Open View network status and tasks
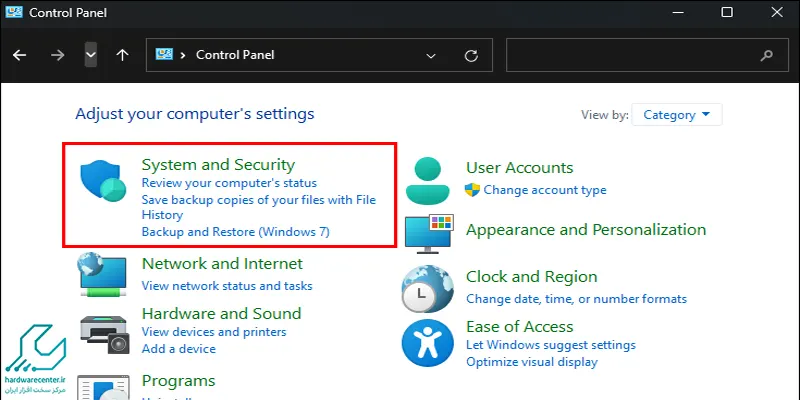The width and height of the screenshot is (800, 400). (227, 286)
